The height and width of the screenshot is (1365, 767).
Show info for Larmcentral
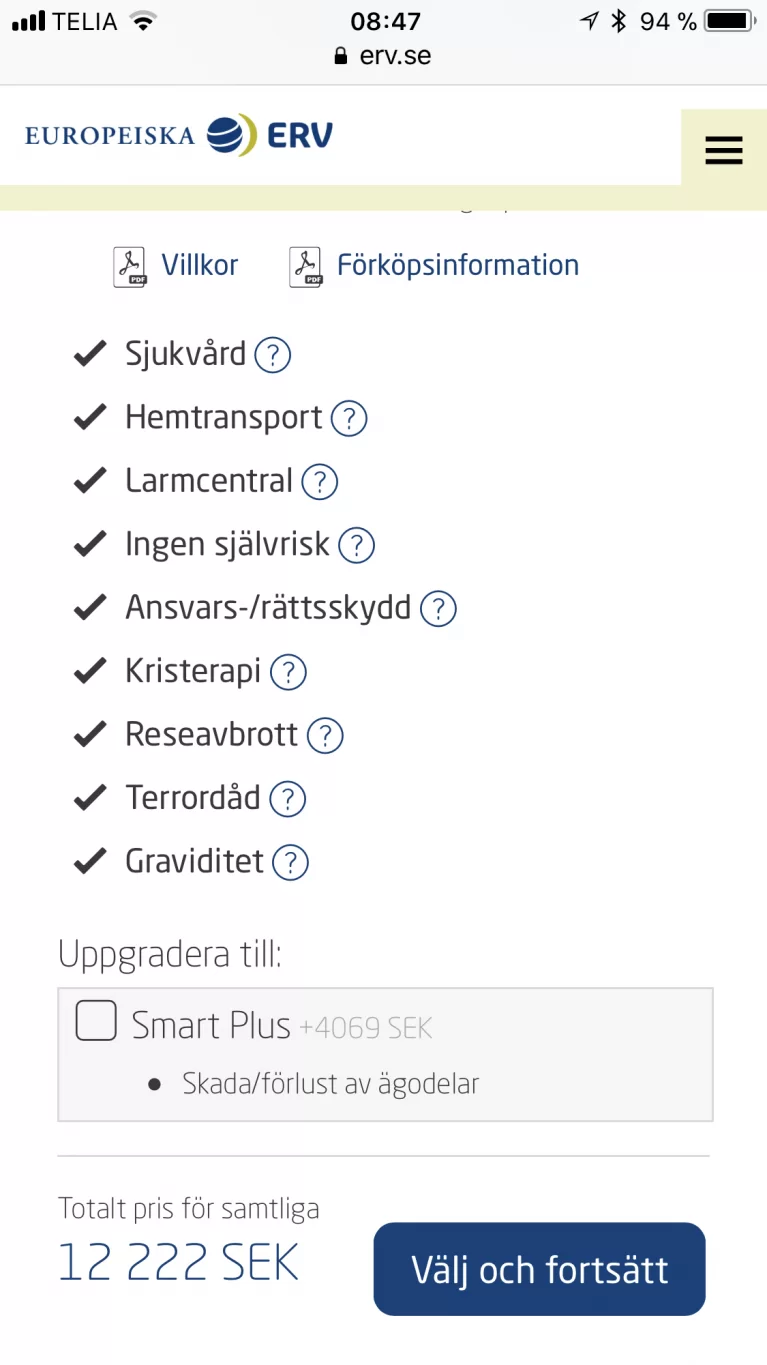(x=320, y=482)
